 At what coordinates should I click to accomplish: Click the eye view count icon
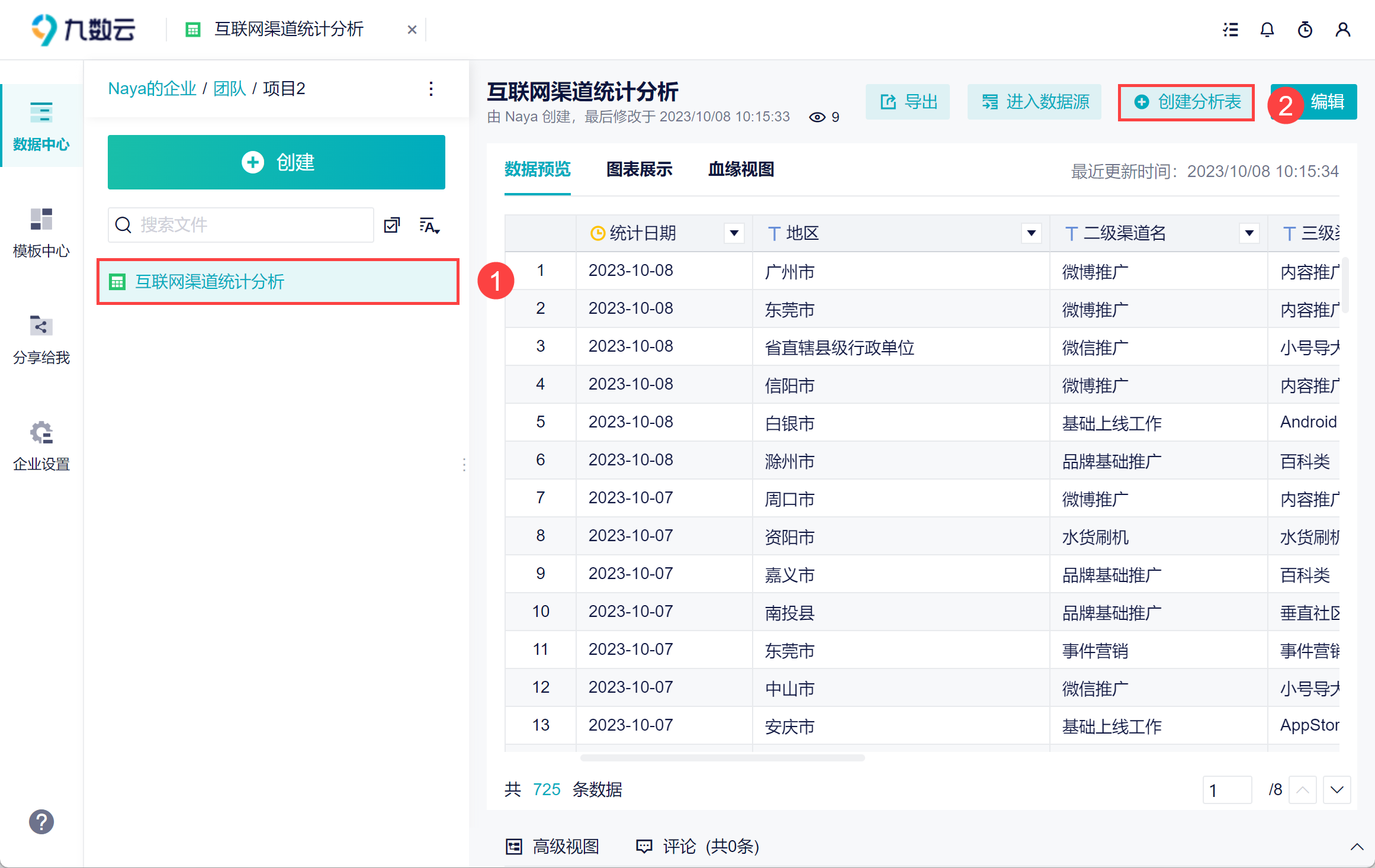point(817,117)
